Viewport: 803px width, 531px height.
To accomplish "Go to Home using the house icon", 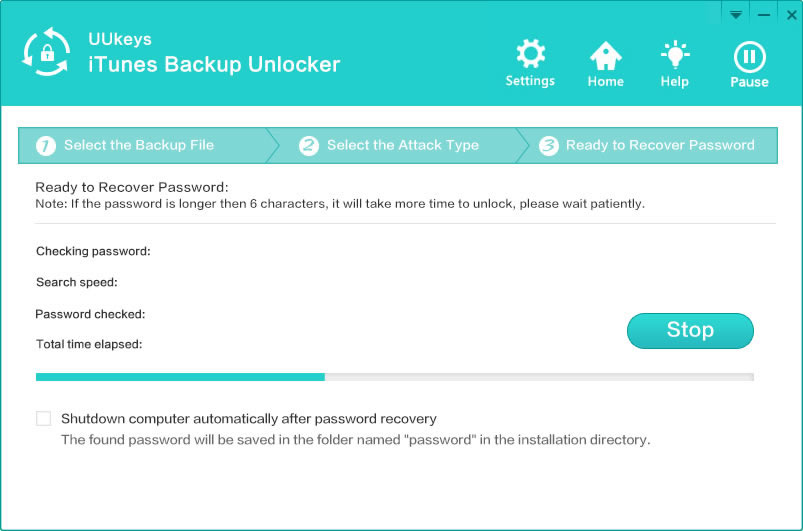I will [605, 54].
